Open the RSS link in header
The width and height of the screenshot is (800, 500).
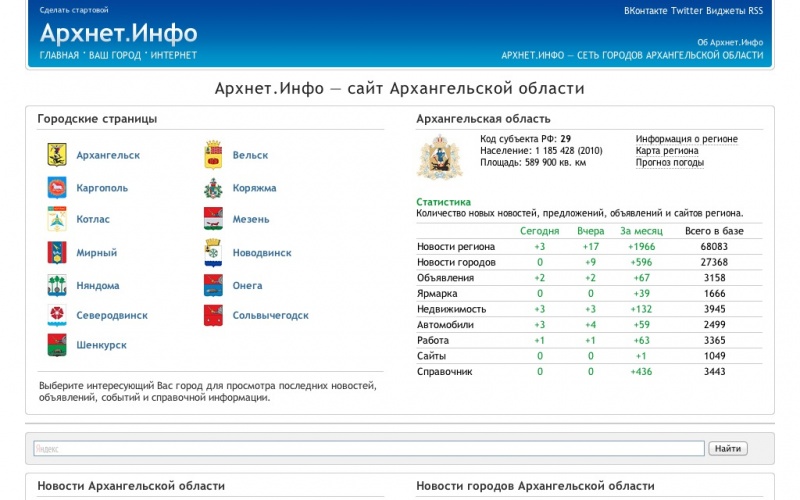[756, 11]
